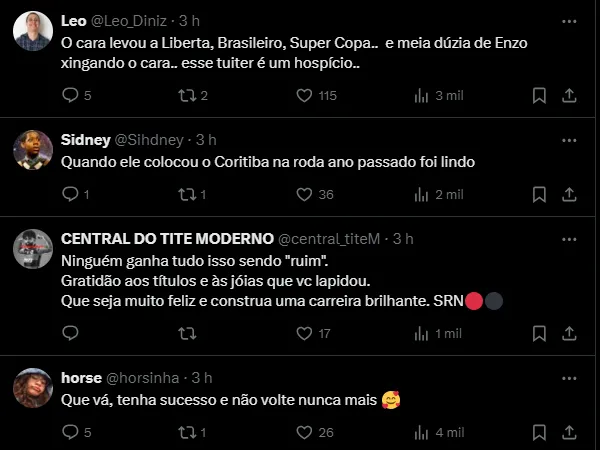
Task: Like Leo's tweet about Liberta
Action: coord(305,96)
